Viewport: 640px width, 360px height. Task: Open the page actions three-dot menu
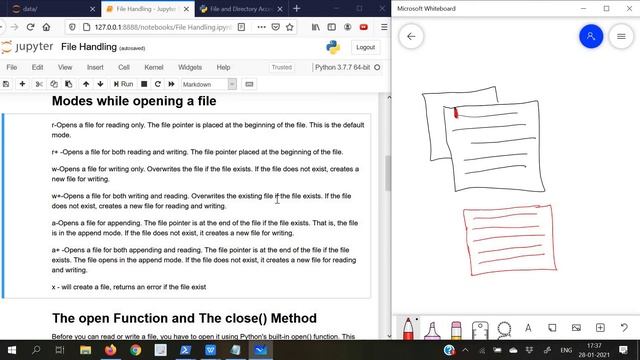(x=261, y=27)
